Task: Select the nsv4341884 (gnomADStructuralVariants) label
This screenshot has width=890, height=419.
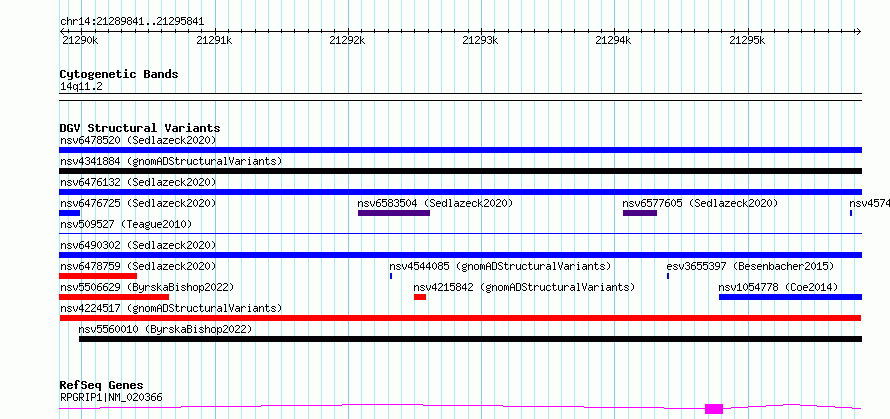Action: click(x=171, y=161)
